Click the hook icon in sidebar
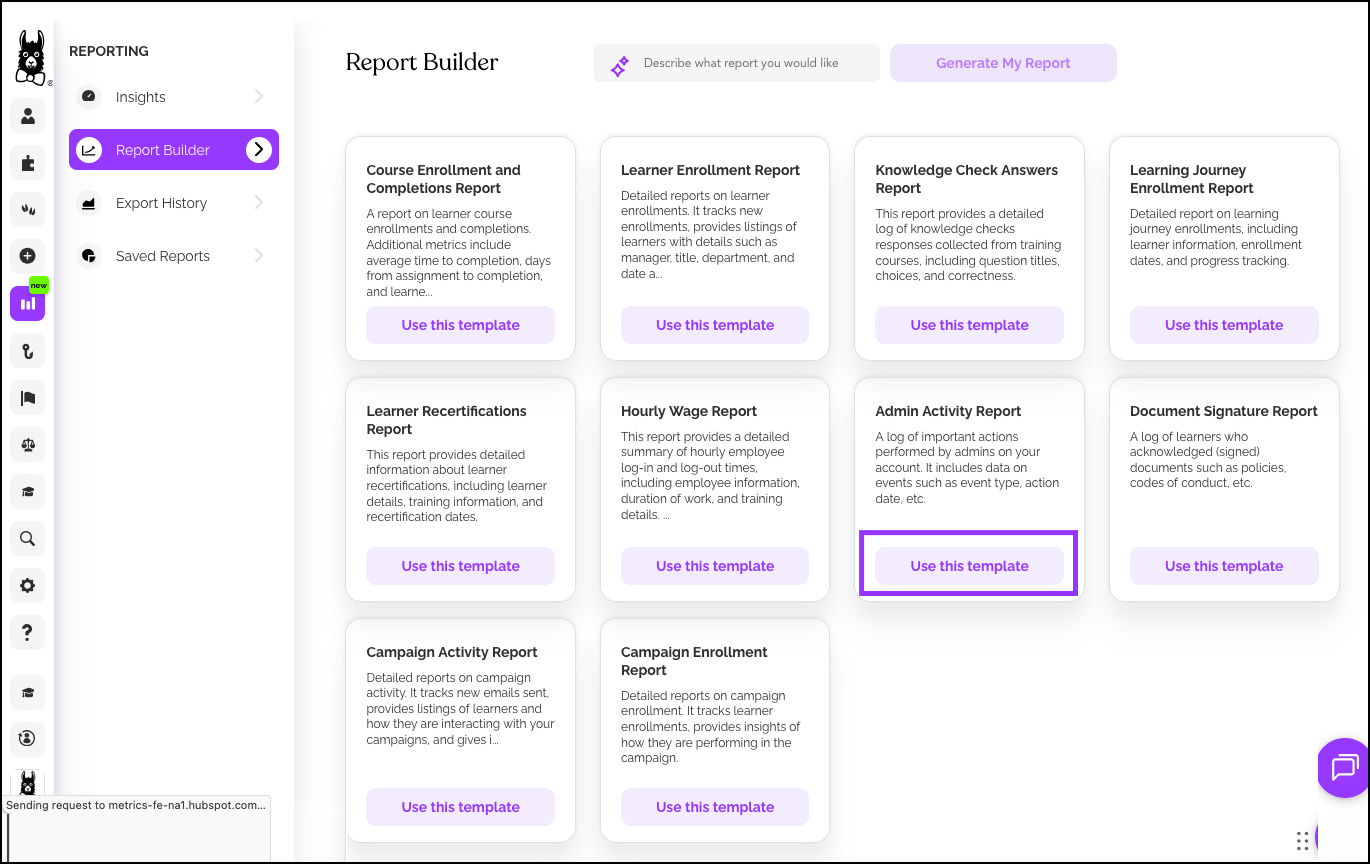Image resolution: width=1370 pixels, height=864 pixels. point(28,350)
